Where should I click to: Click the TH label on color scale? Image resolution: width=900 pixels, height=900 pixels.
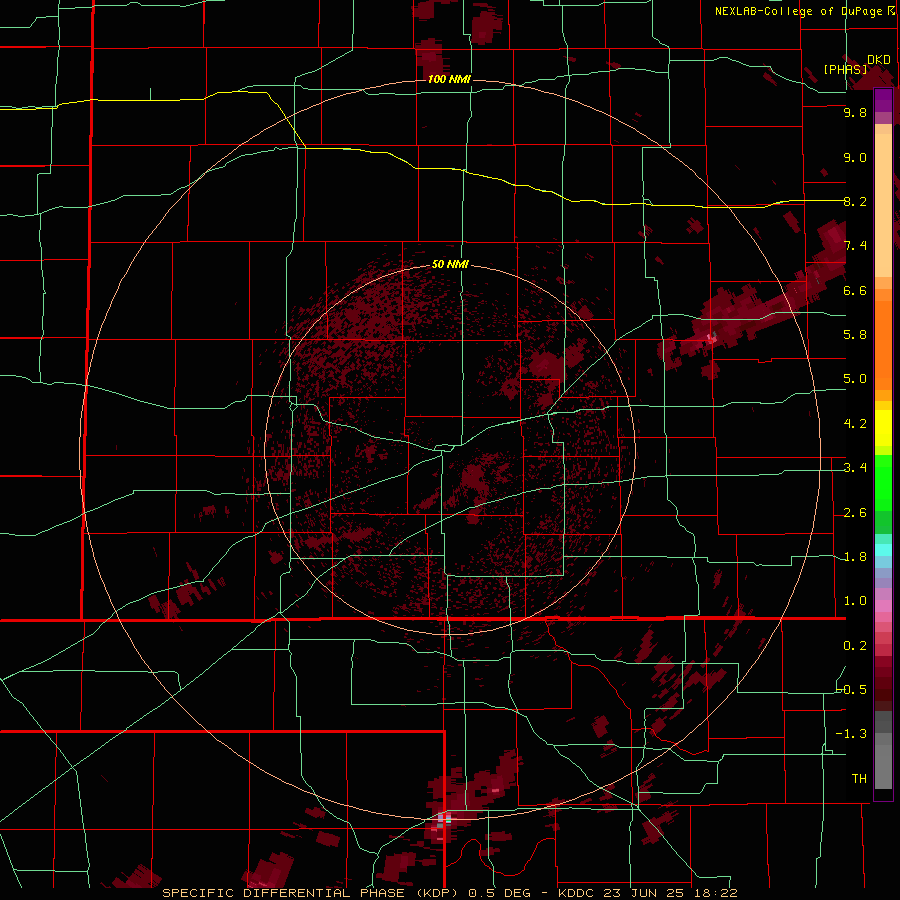pos(859,778)
